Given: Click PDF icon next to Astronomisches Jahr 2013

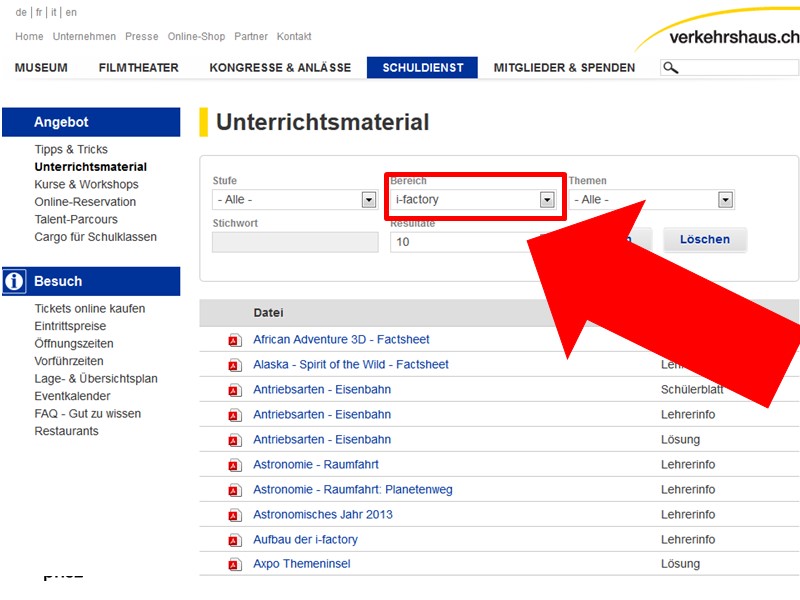Looking at the screenshot, I should click(234, 515).
